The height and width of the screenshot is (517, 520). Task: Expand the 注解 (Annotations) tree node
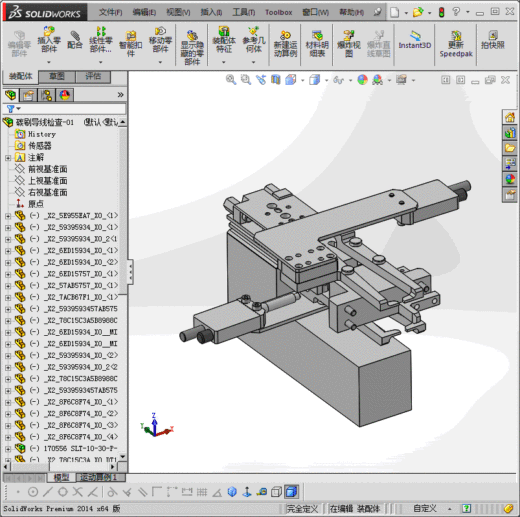tap(8, 158)
